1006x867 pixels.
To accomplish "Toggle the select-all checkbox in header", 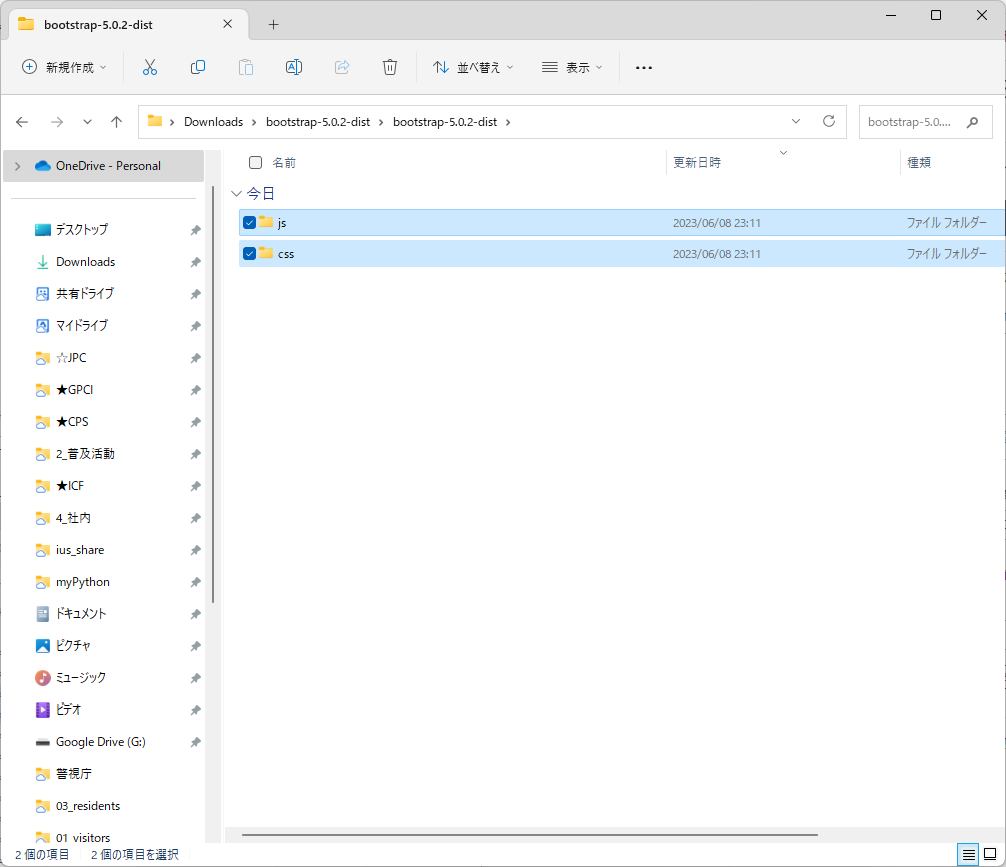I will tap(255, 162).
